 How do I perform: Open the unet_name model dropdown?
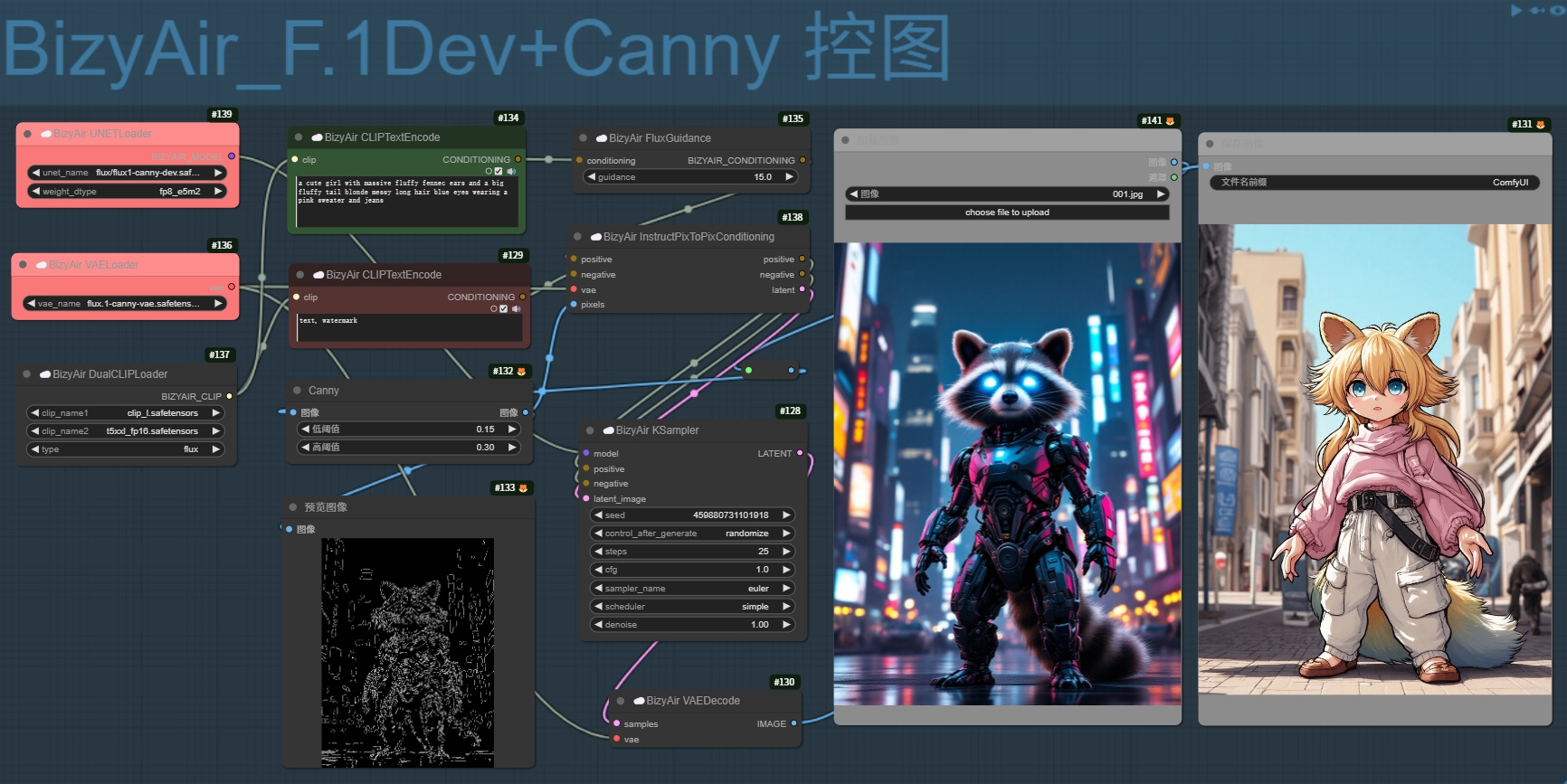pos(128,173)
